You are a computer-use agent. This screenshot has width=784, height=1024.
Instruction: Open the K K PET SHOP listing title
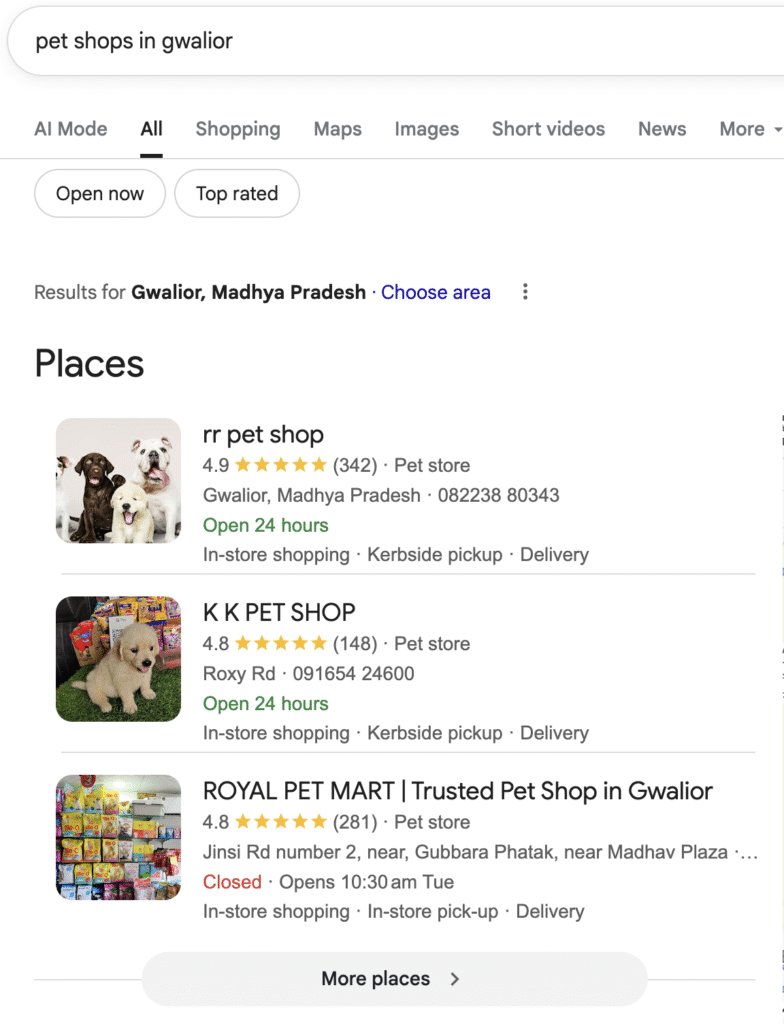coord(279,612)
